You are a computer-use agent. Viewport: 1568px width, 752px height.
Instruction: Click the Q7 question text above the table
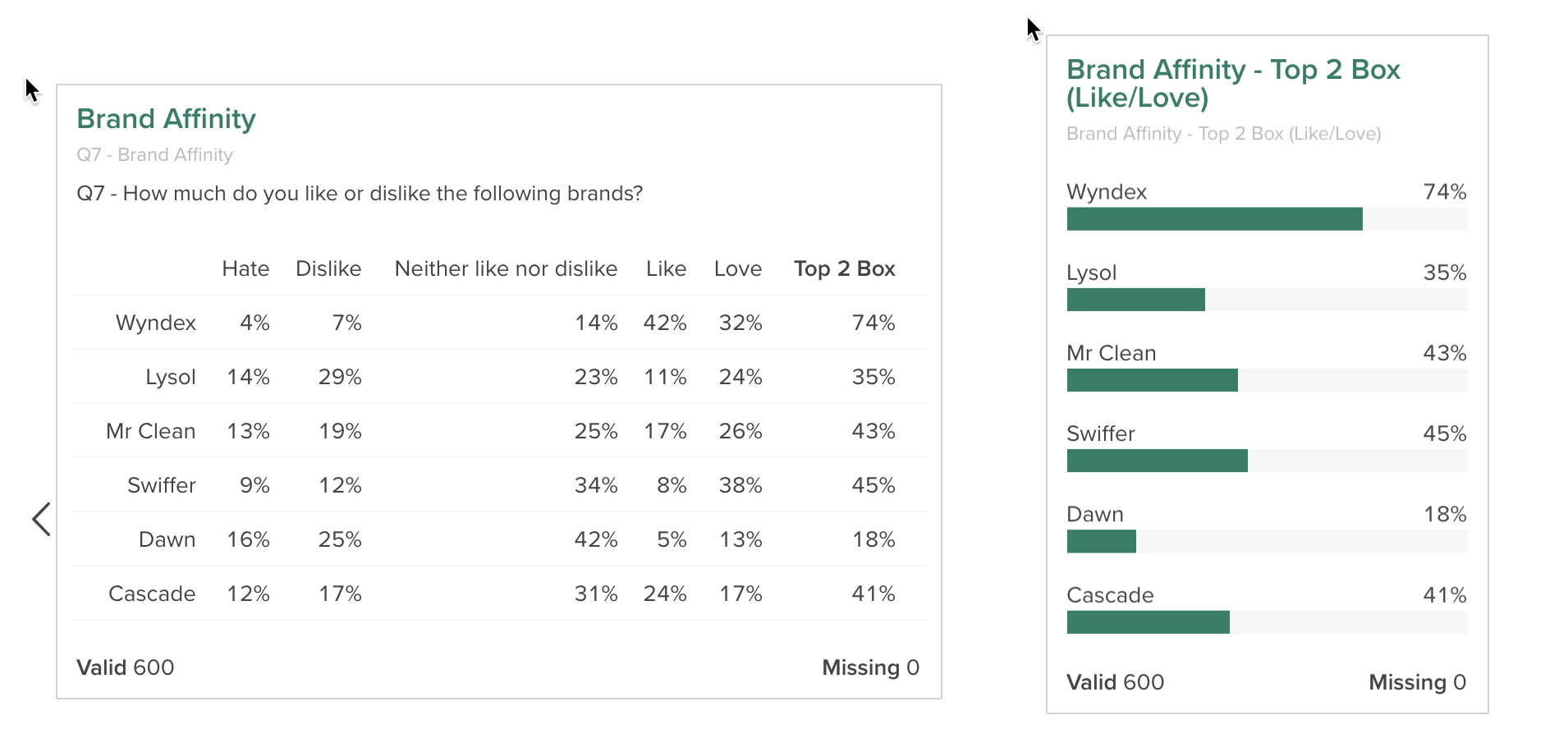(x=360, y=194)
